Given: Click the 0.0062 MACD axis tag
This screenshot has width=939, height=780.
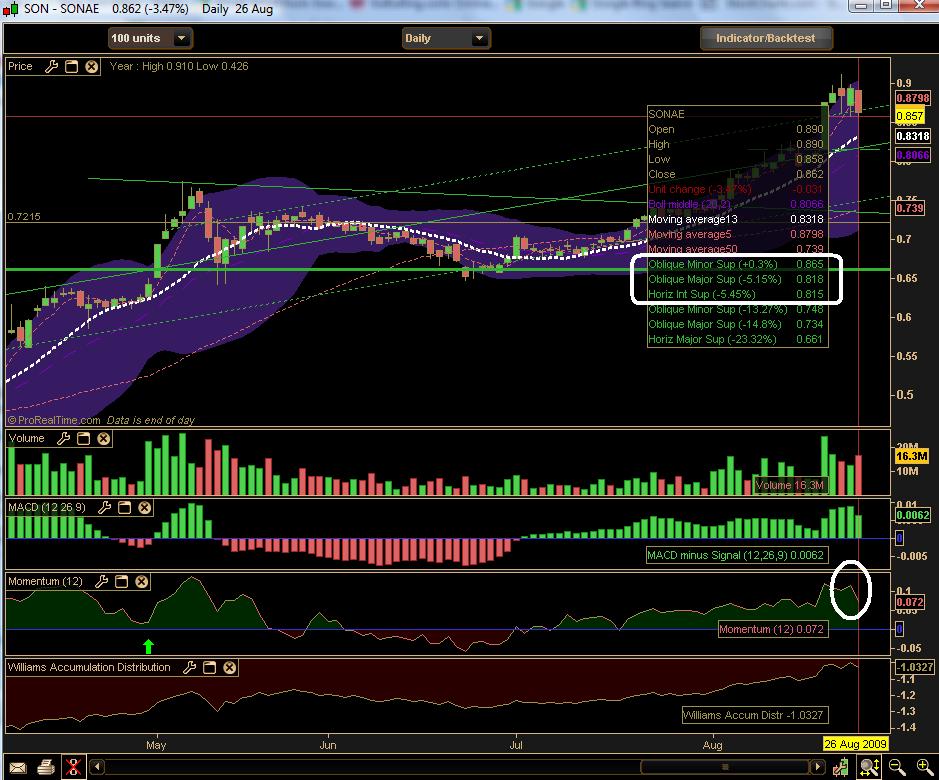Looking at the screenshot, I should pos(913,515).
